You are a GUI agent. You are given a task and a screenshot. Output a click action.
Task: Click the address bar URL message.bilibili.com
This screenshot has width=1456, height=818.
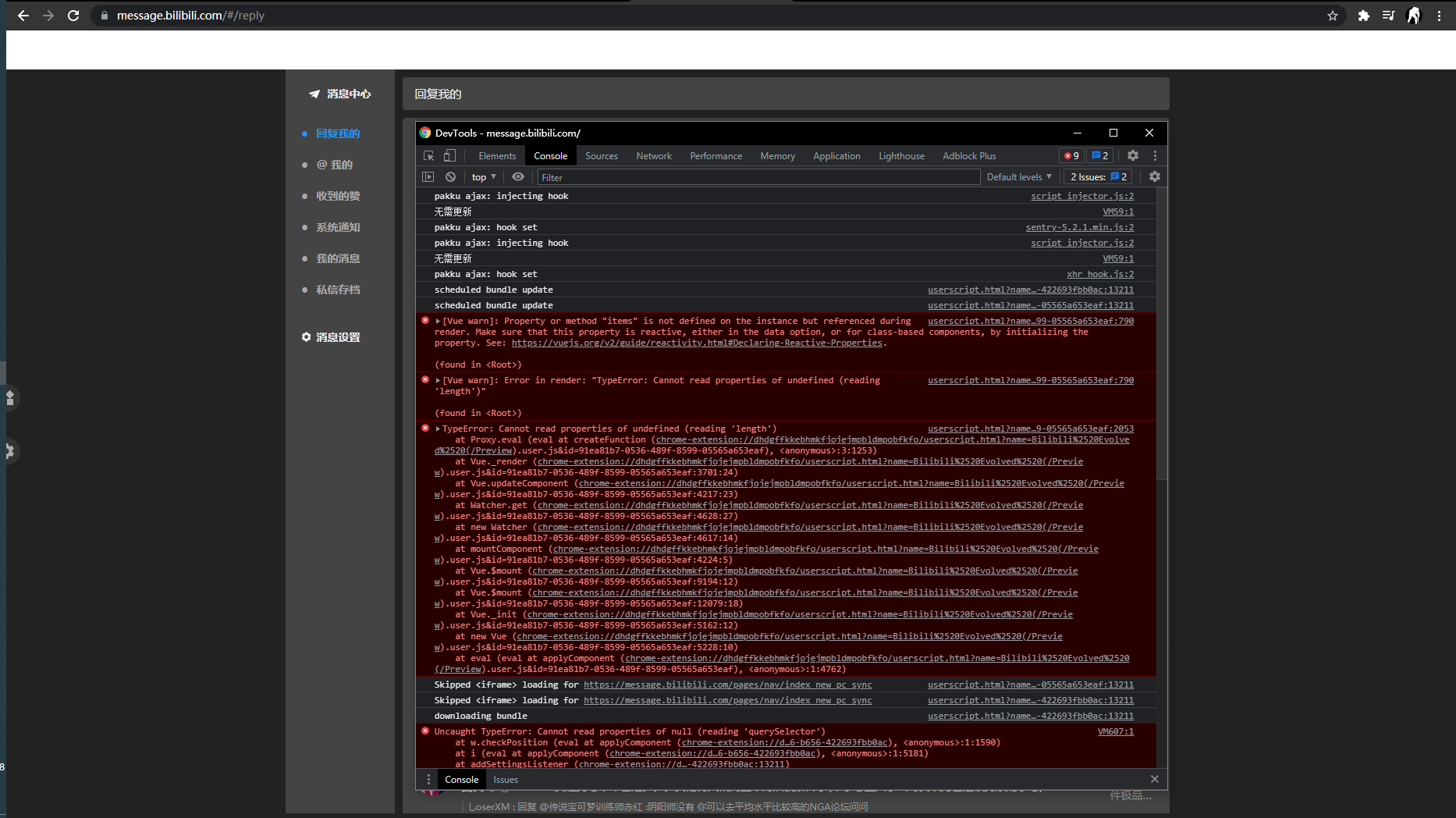(190, 16)
